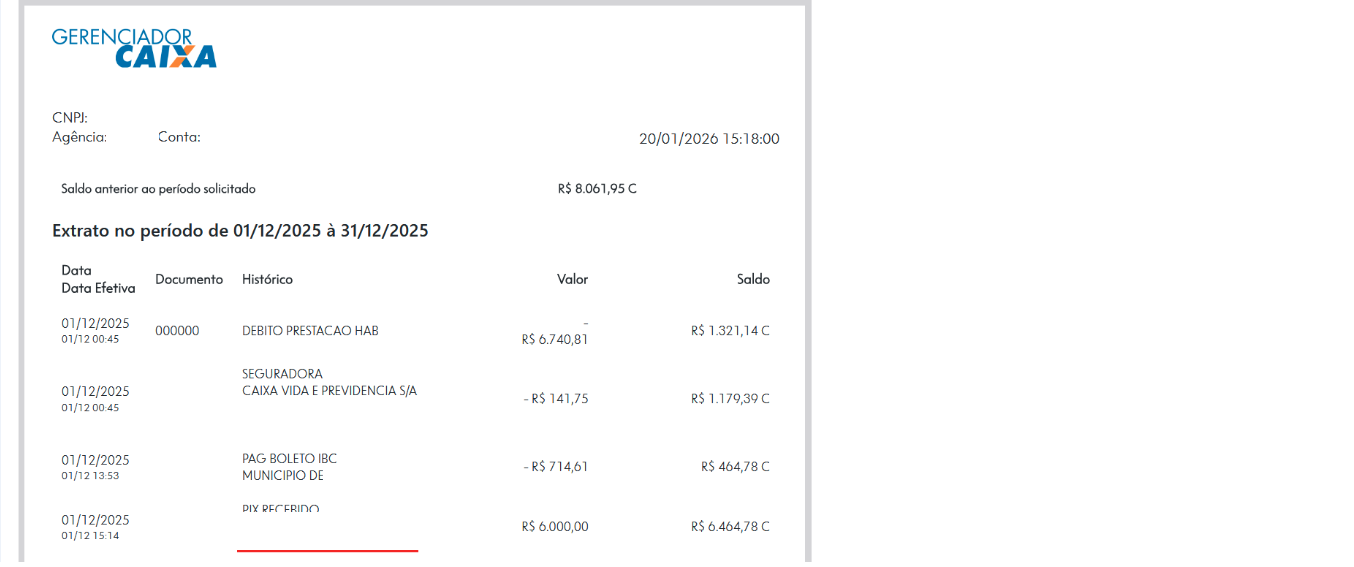Screen dimensions: 1354x567
Task: Click the red underline below PIX RECEBIDO
Action: coord(327,551)
